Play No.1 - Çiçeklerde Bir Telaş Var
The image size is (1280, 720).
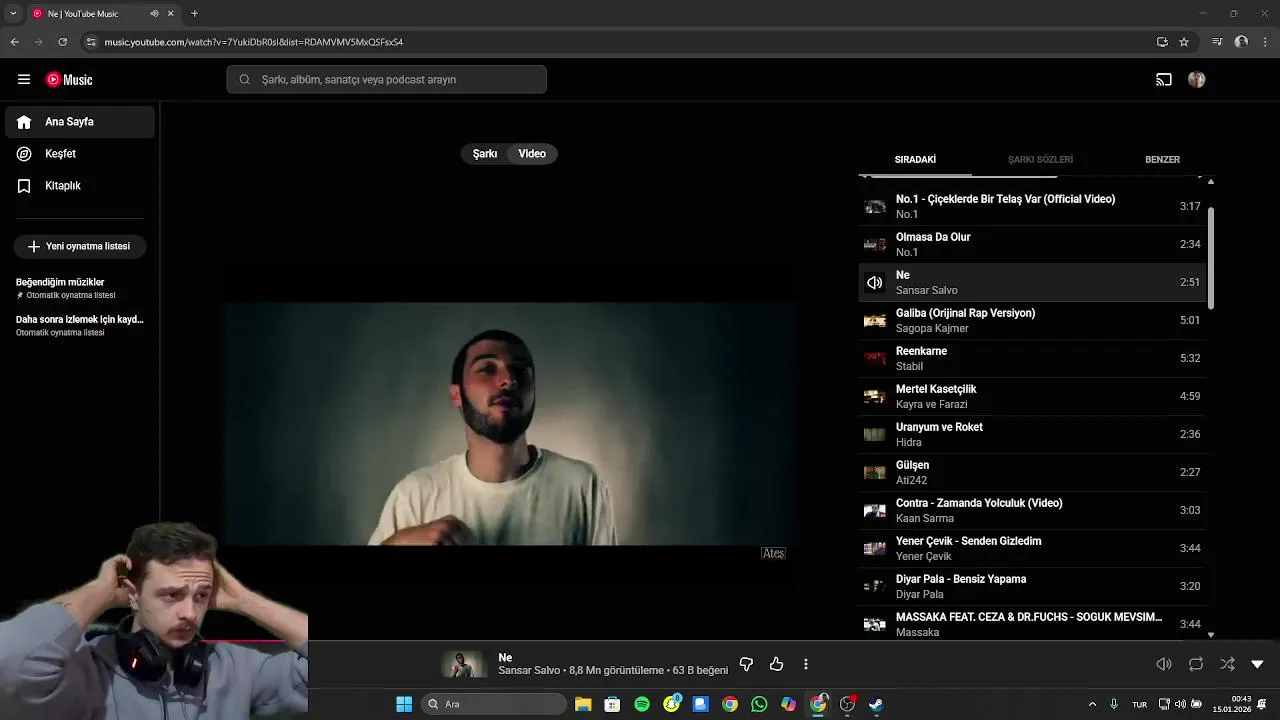click(x=1032, y=206)
